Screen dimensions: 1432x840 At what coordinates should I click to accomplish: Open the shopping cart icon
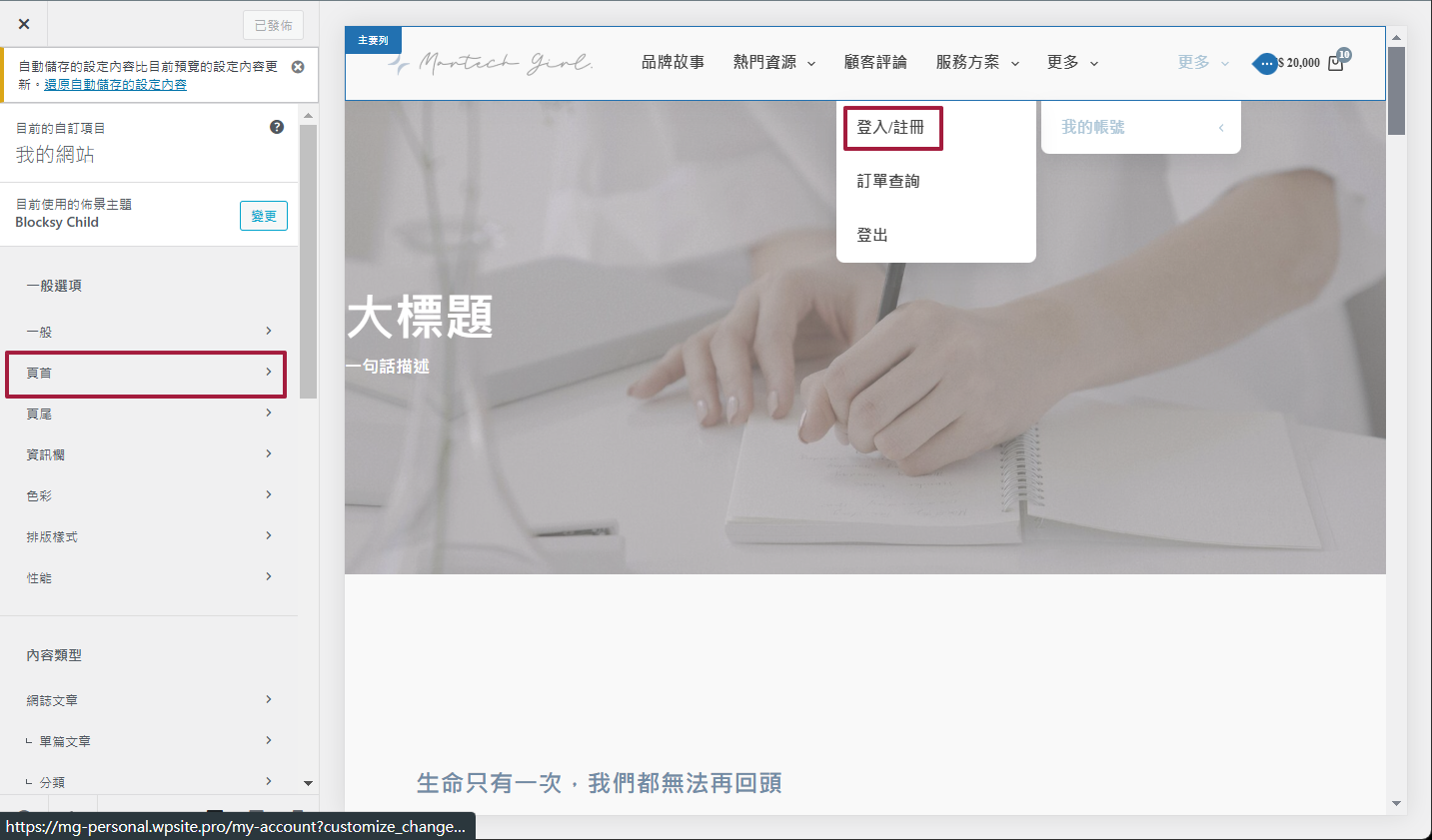click(x=1337, y=62)
